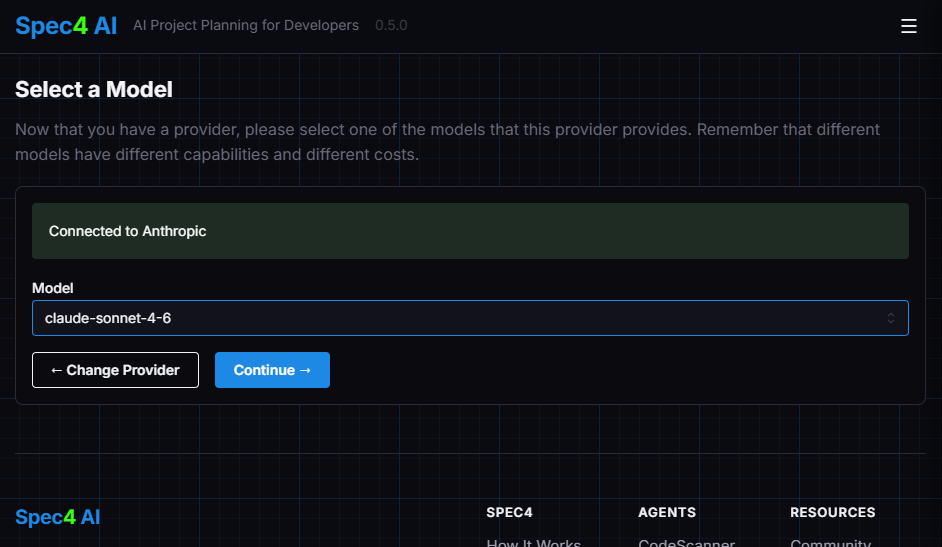Image resolution: width=942 pixels, height=547 pixels.
Task: Click the version number 0.5.0
Action: [x=391, y=25]
